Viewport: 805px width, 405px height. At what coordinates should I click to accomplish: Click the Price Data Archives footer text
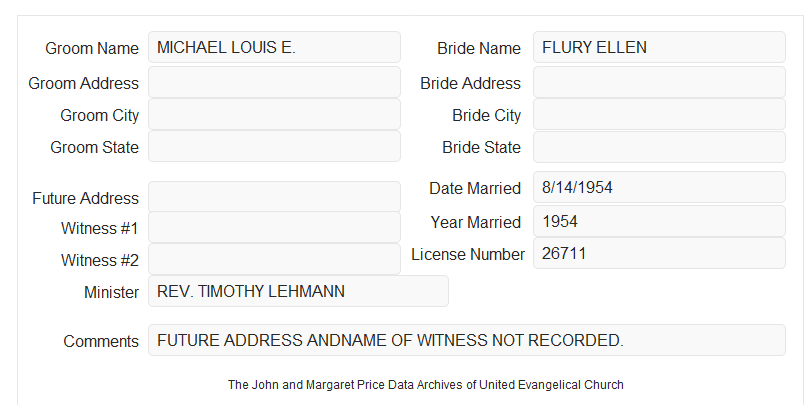(x=426, y=385)
